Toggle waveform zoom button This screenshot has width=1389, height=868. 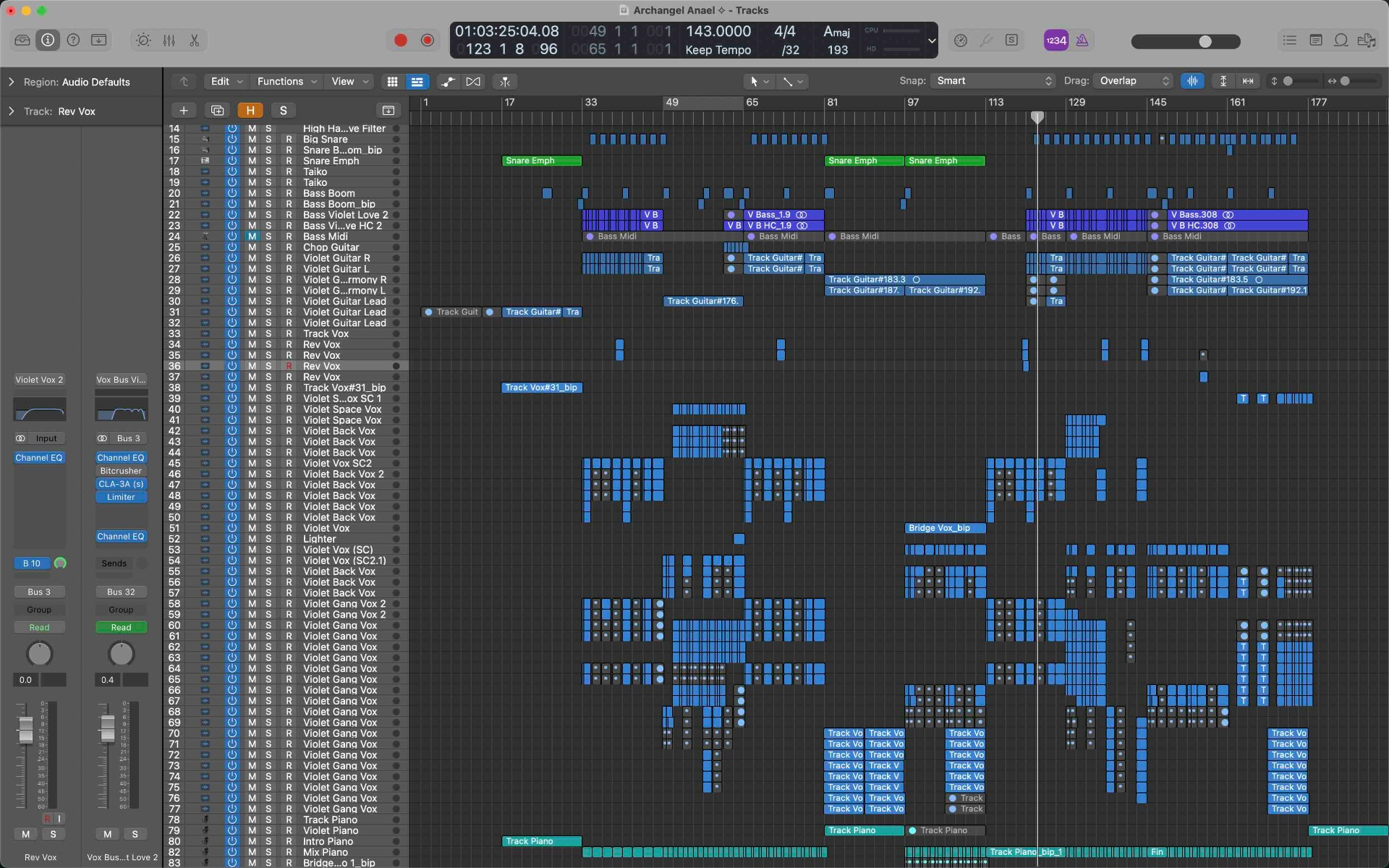coord(1192,81)
